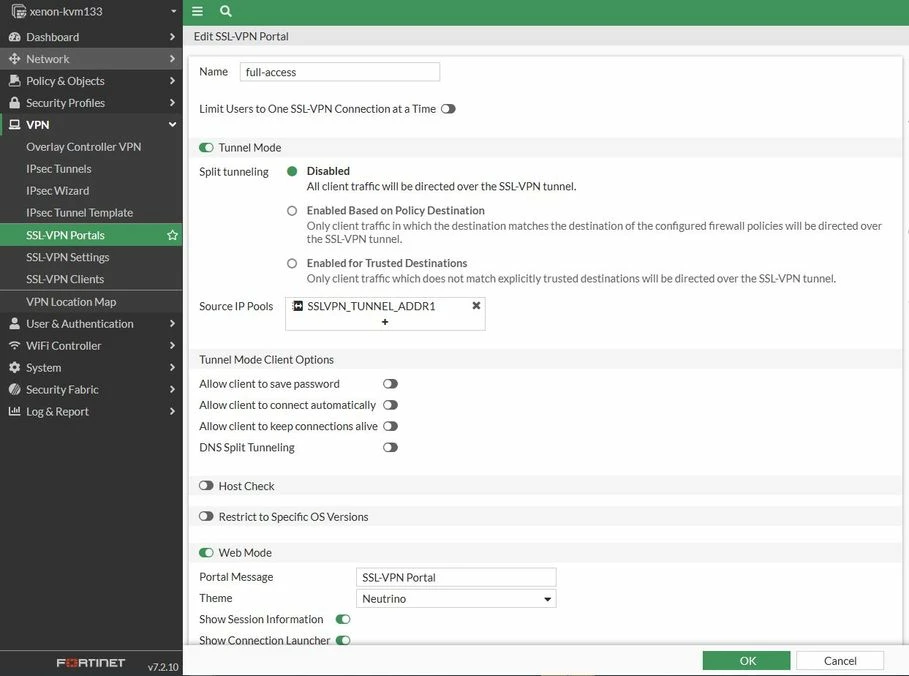Expand the Dashboard chevron

(172, 37)
